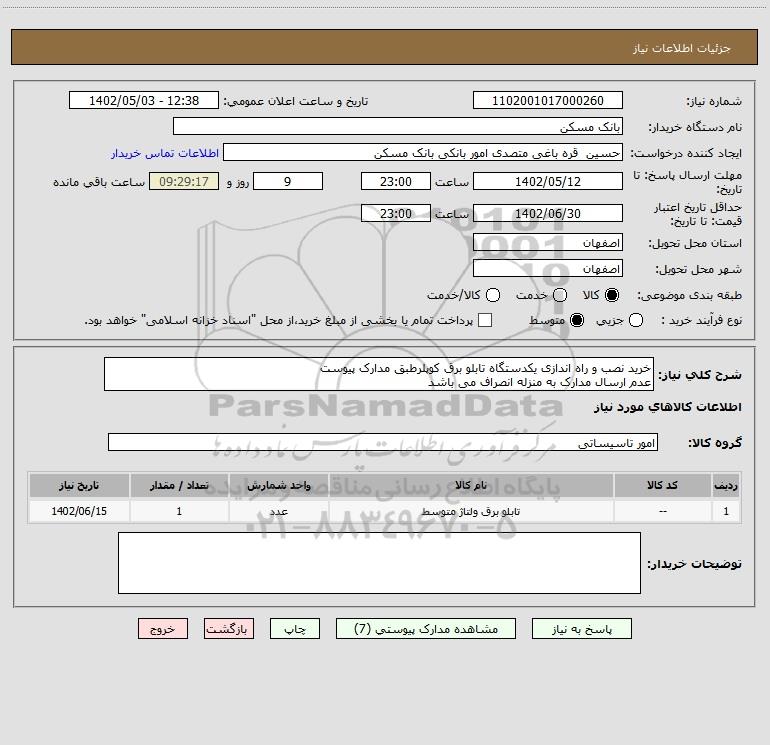
Task: Click the delivery province field اصفهان
Action: [x=548, y=243]
